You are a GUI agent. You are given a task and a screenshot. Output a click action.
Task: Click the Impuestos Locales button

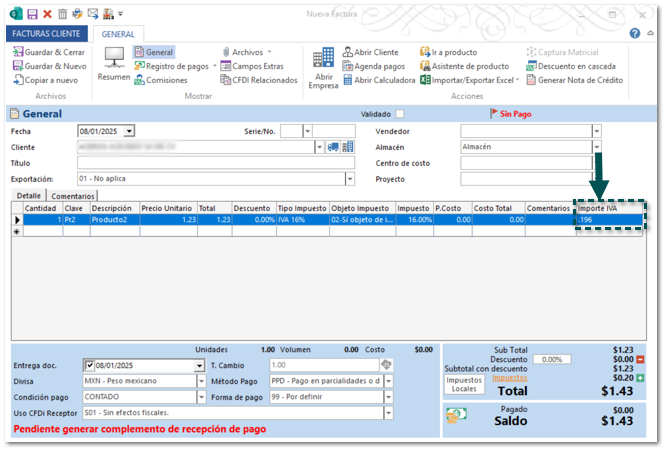pyautogui.click(x=463, y=385)
